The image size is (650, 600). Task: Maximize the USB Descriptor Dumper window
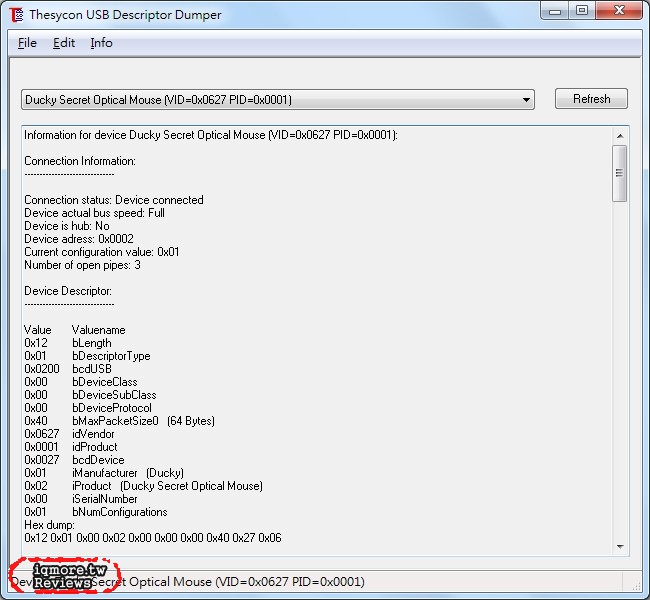click(x=582, y=11)
